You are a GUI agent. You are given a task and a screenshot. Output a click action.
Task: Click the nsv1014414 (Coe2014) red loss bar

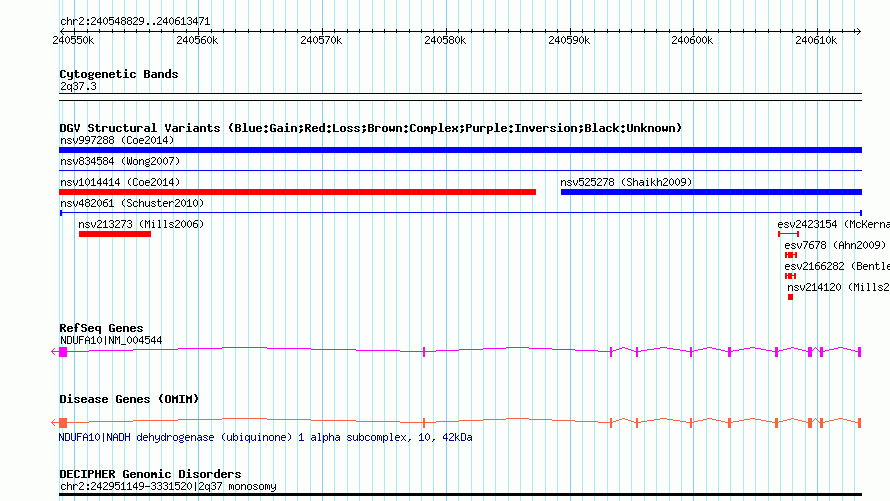[297, 192]
